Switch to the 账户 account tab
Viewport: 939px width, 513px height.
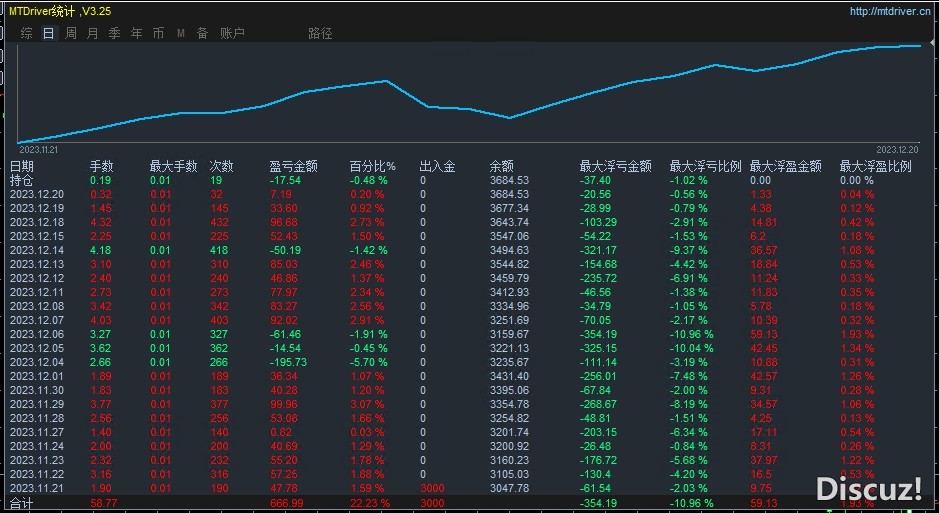click(232, 34)
